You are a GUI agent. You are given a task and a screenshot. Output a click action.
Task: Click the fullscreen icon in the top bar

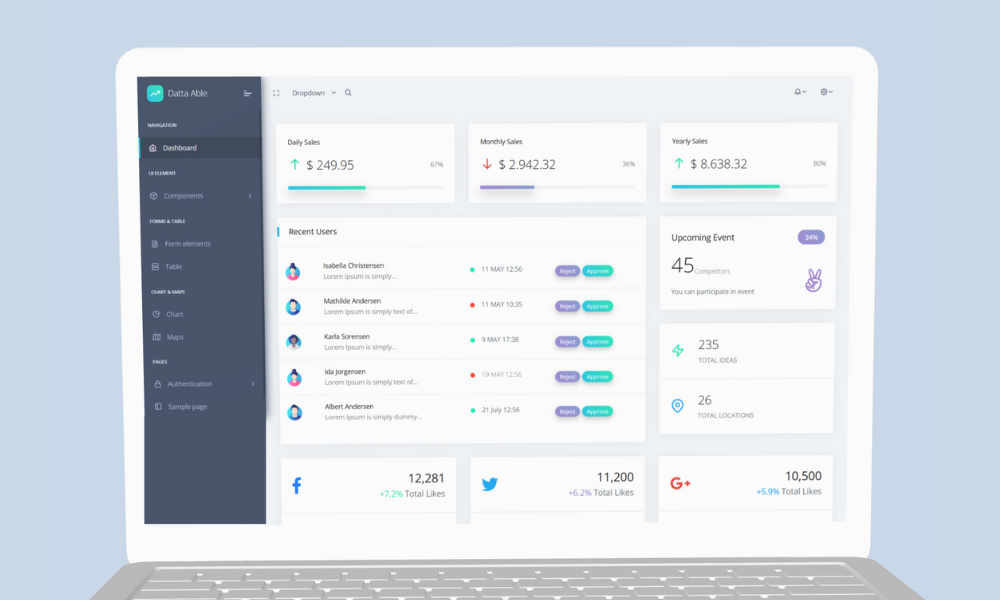coord(276,93)
